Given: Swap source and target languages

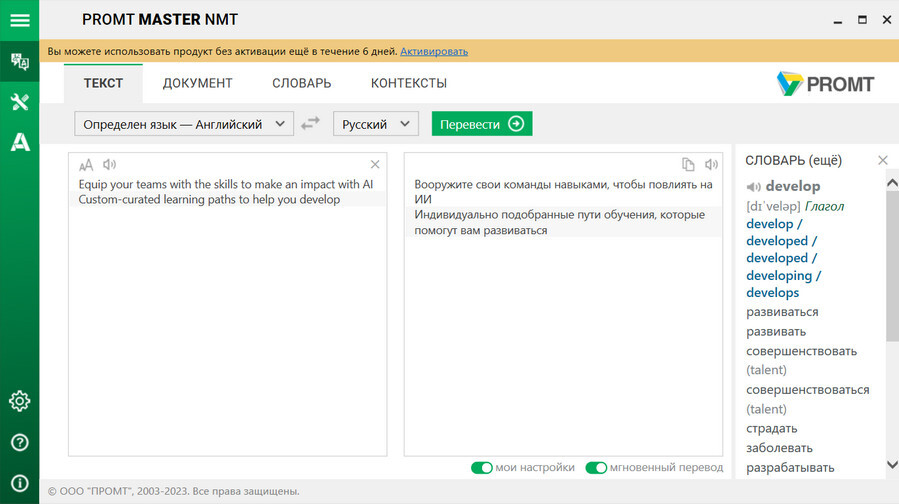Looking at the screenshot, I should 310,123.
